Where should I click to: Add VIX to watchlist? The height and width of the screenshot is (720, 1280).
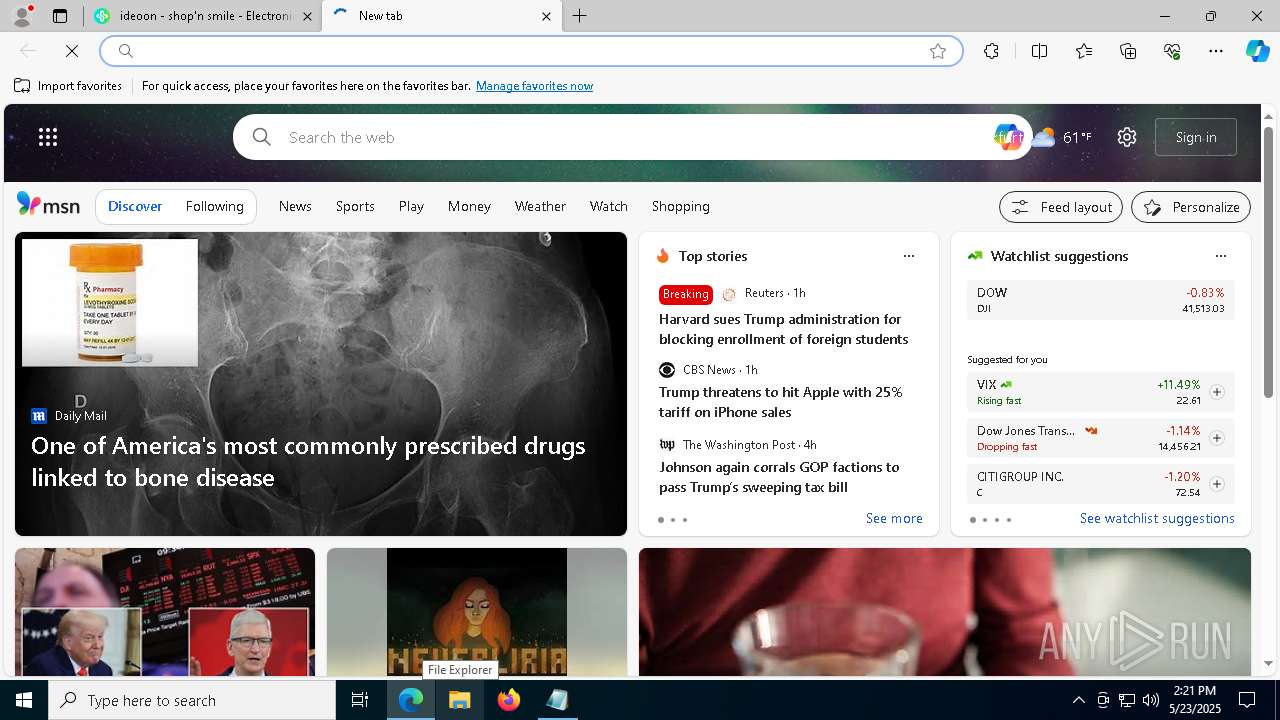(x=1217, y=392)
